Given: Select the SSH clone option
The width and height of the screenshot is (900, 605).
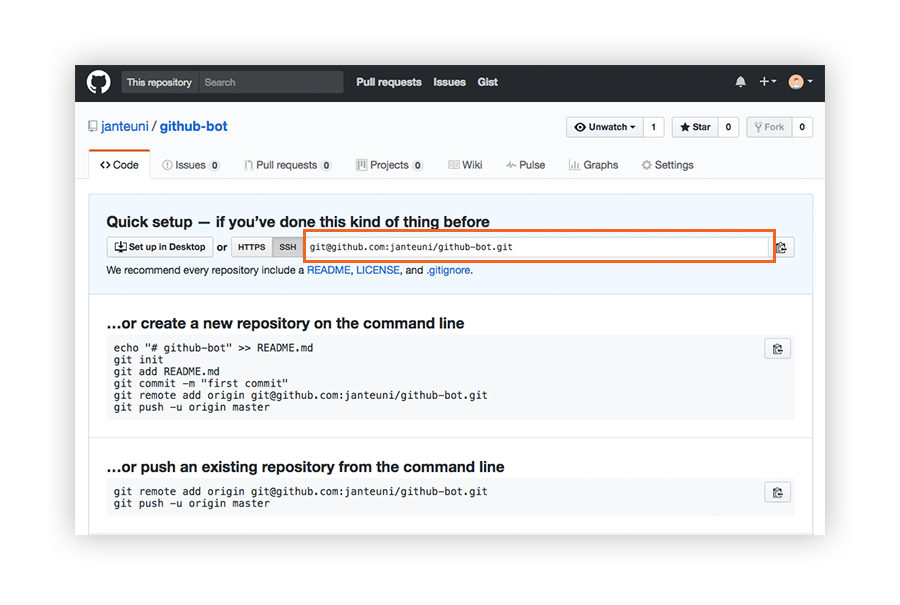Looking at the screenshot, I should (x=288, y=247).
